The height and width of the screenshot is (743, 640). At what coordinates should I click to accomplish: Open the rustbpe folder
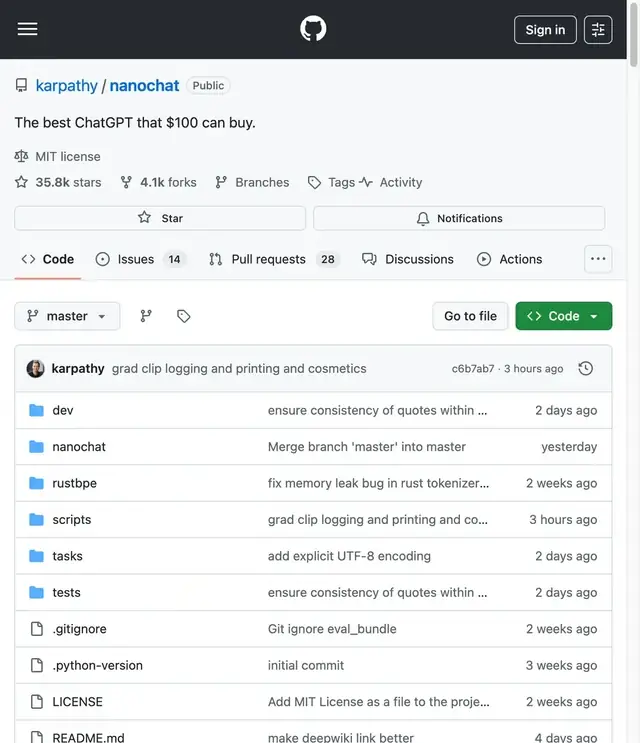tap(74, 483)
